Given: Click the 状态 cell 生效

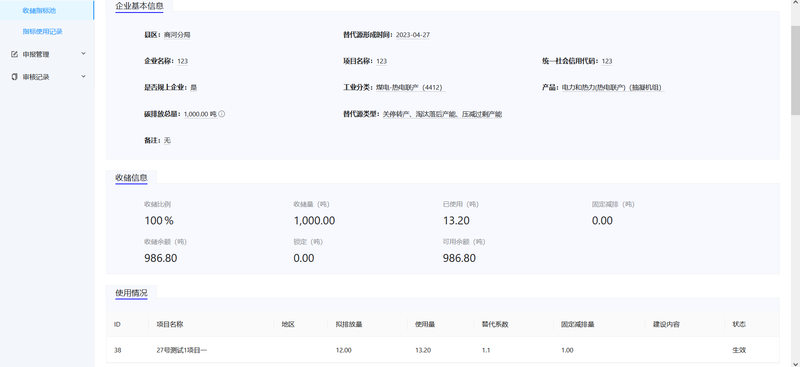Looking at the screenshot, I should [x=739, y=351].
